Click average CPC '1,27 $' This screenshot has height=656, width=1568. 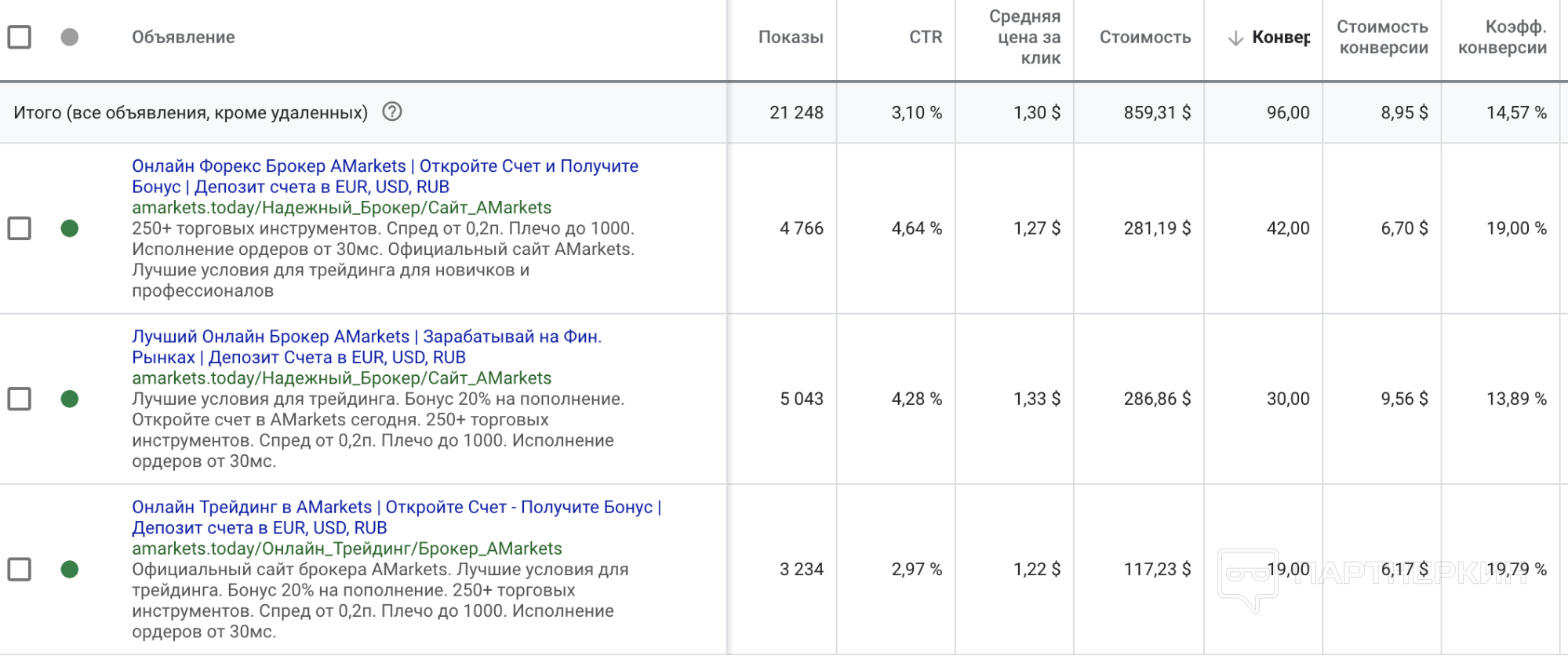[1037, 228]
